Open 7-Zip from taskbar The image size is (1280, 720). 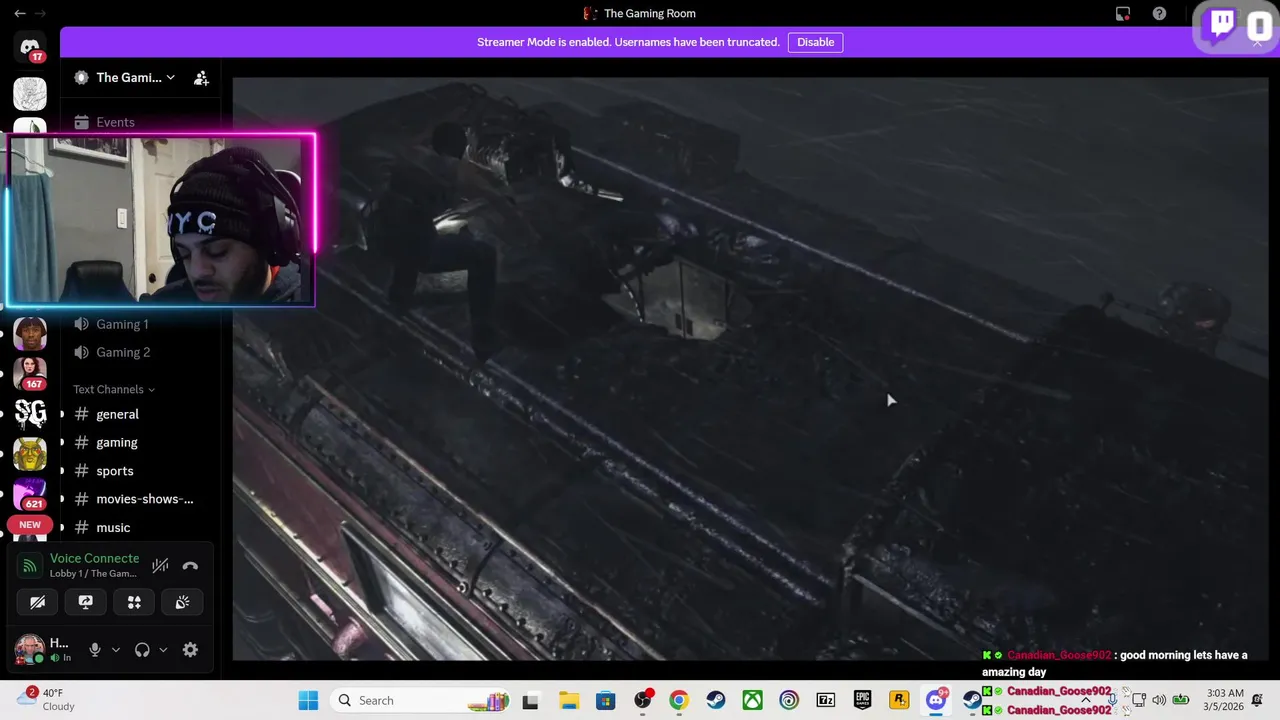coord(826,700)
